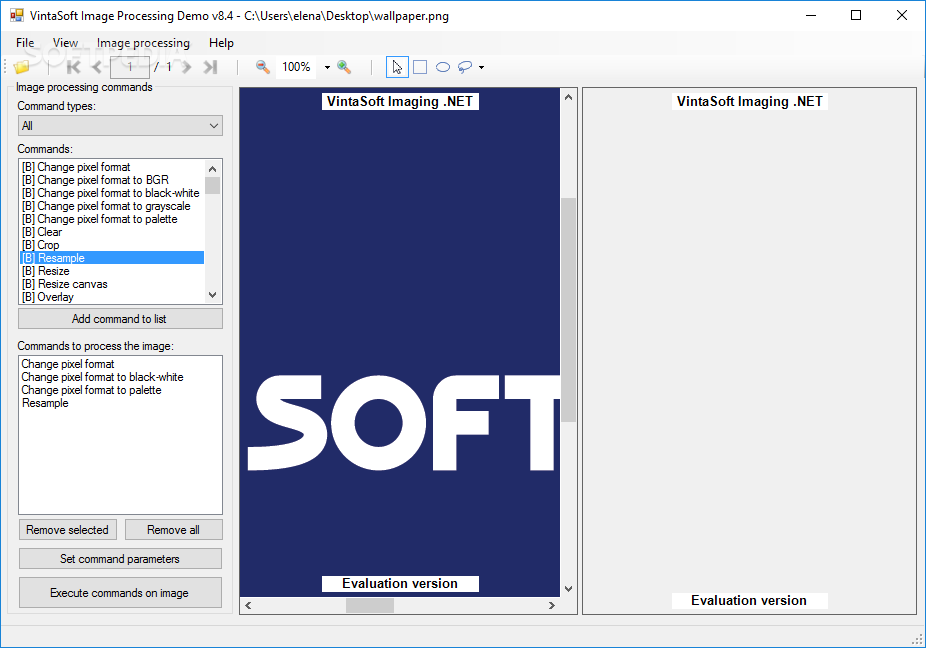Viewport: 926px width, 648px height.
Task: Go to previous page arrow
Action: [x=97, y=67]
